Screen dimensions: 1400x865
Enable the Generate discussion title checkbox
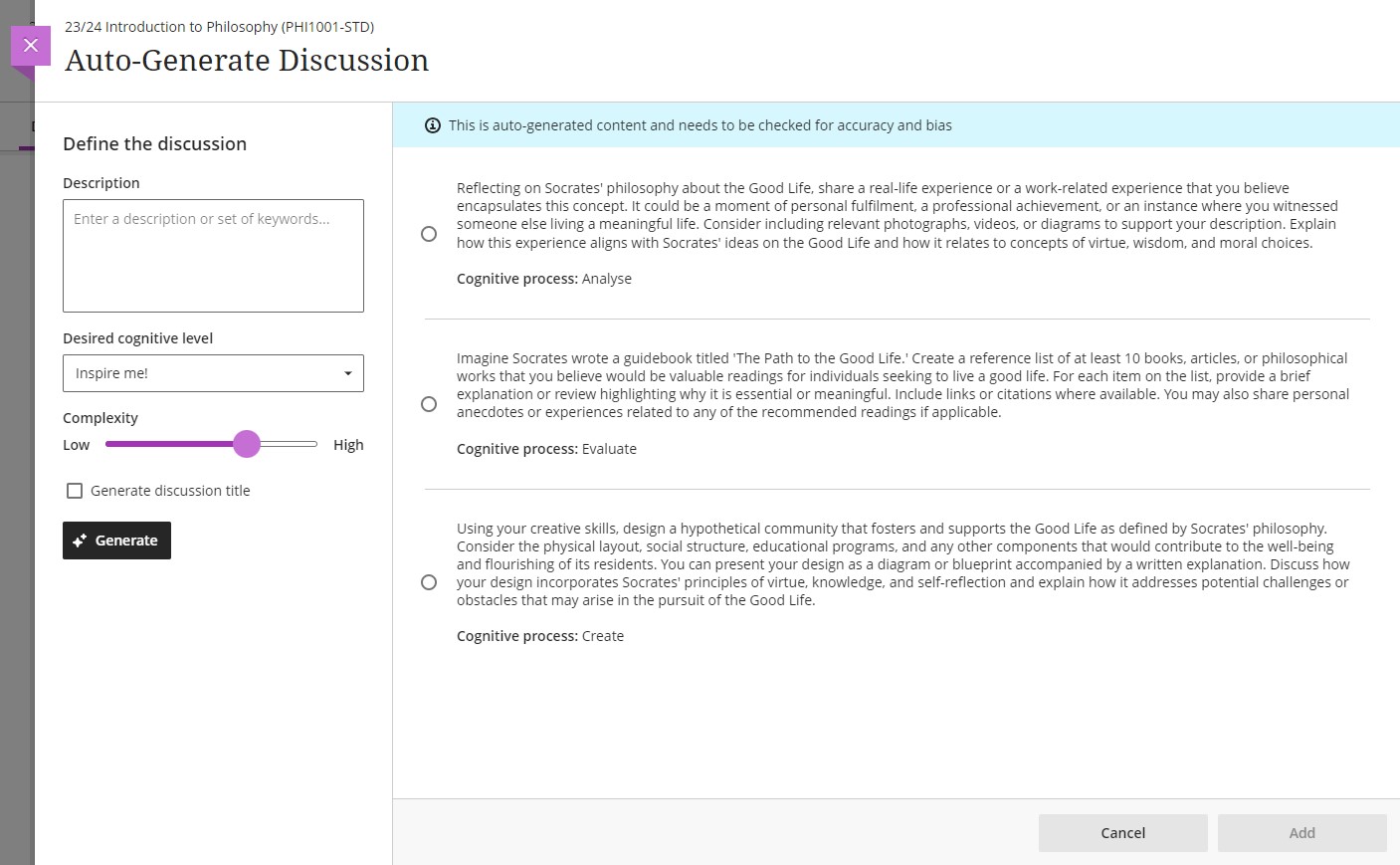75,491
